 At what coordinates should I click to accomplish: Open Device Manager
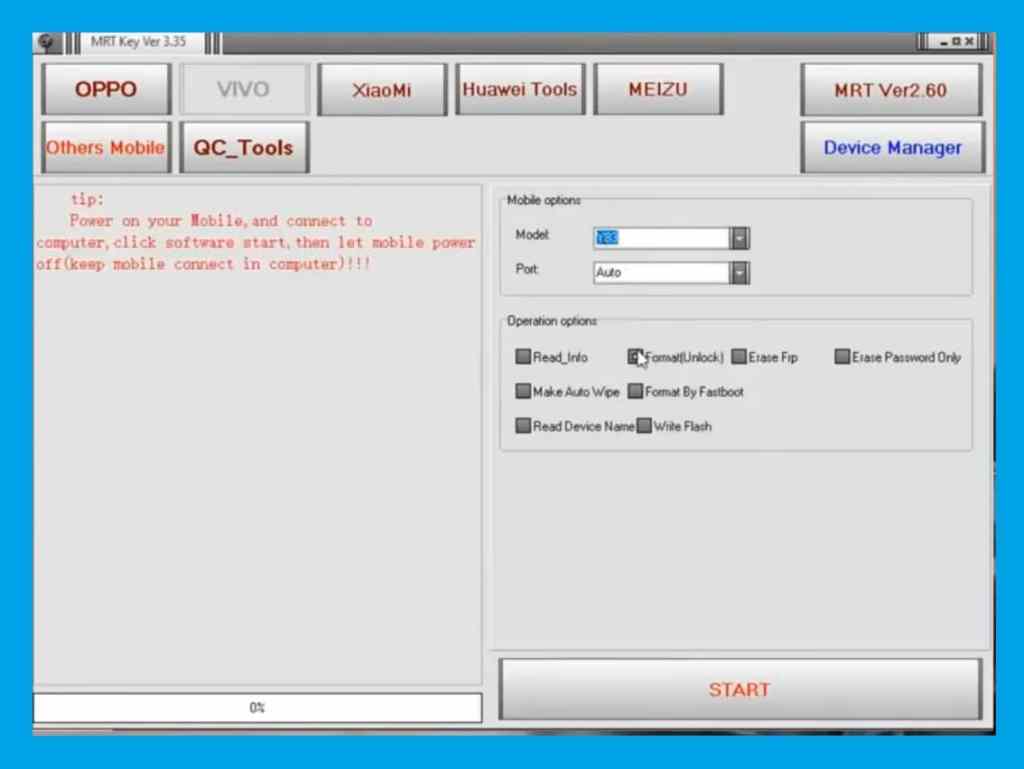(x=892, y=148)
